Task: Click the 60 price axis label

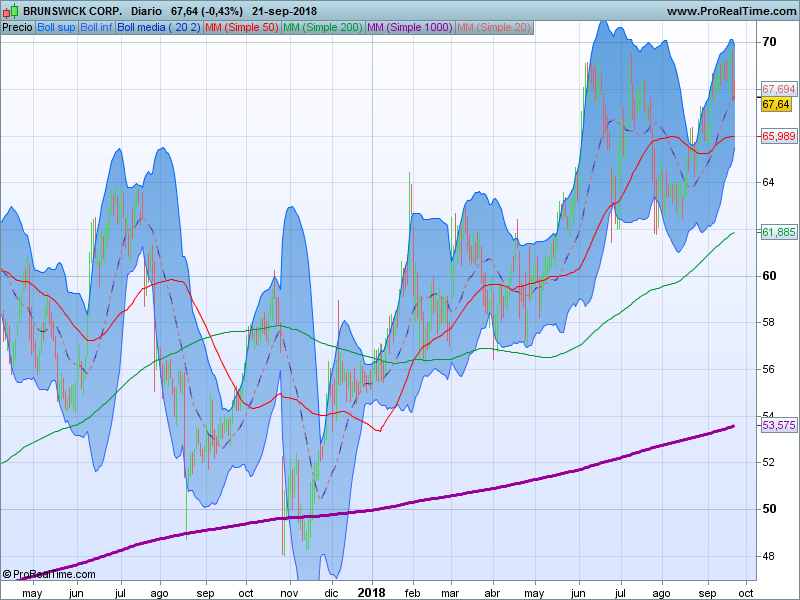Action: point(769,276)
